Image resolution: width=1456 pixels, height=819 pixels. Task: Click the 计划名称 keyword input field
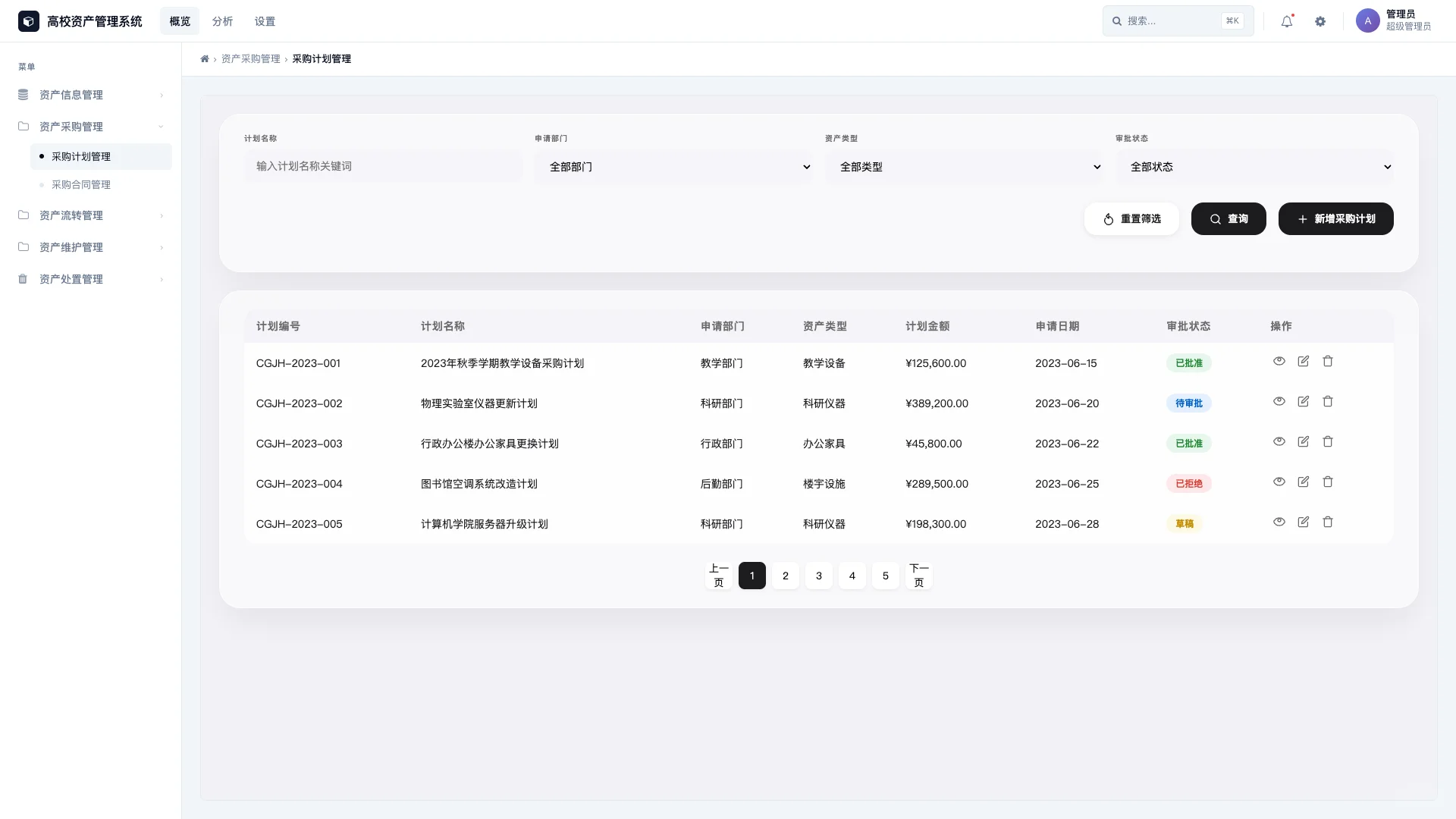click(384, 166)
